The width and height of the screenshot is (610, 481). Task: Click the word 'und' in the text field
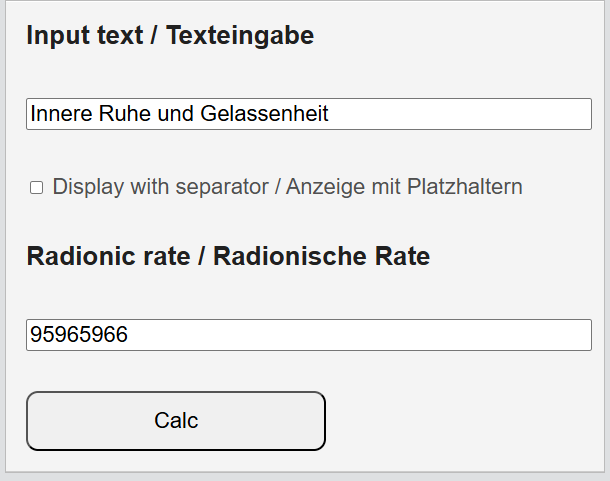click(x=176, y=114)
